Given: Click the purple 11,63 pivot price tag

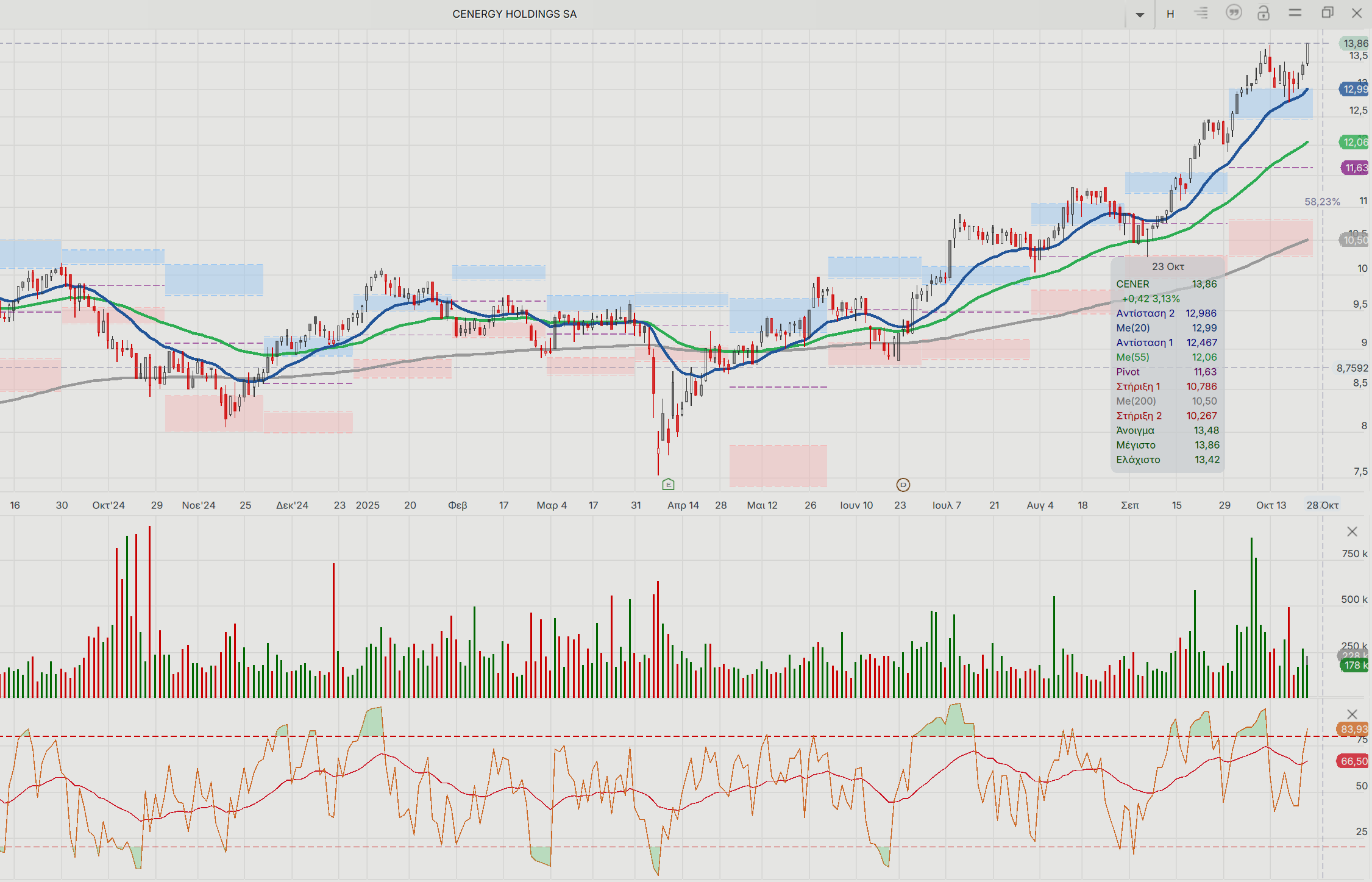Looking at the screenshot, I should pyautogui.click(x=1356, y=168).
